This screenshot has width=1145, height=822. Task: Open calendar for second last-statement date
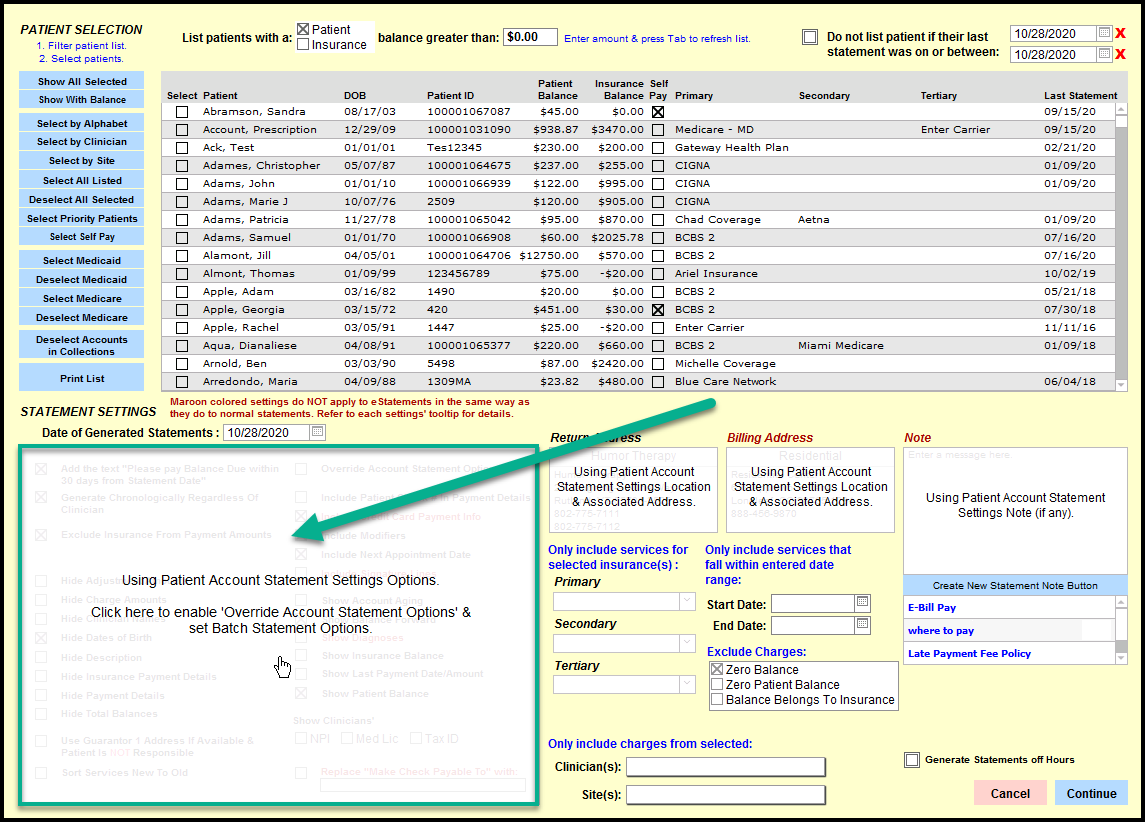click(x=1104, y=55)
